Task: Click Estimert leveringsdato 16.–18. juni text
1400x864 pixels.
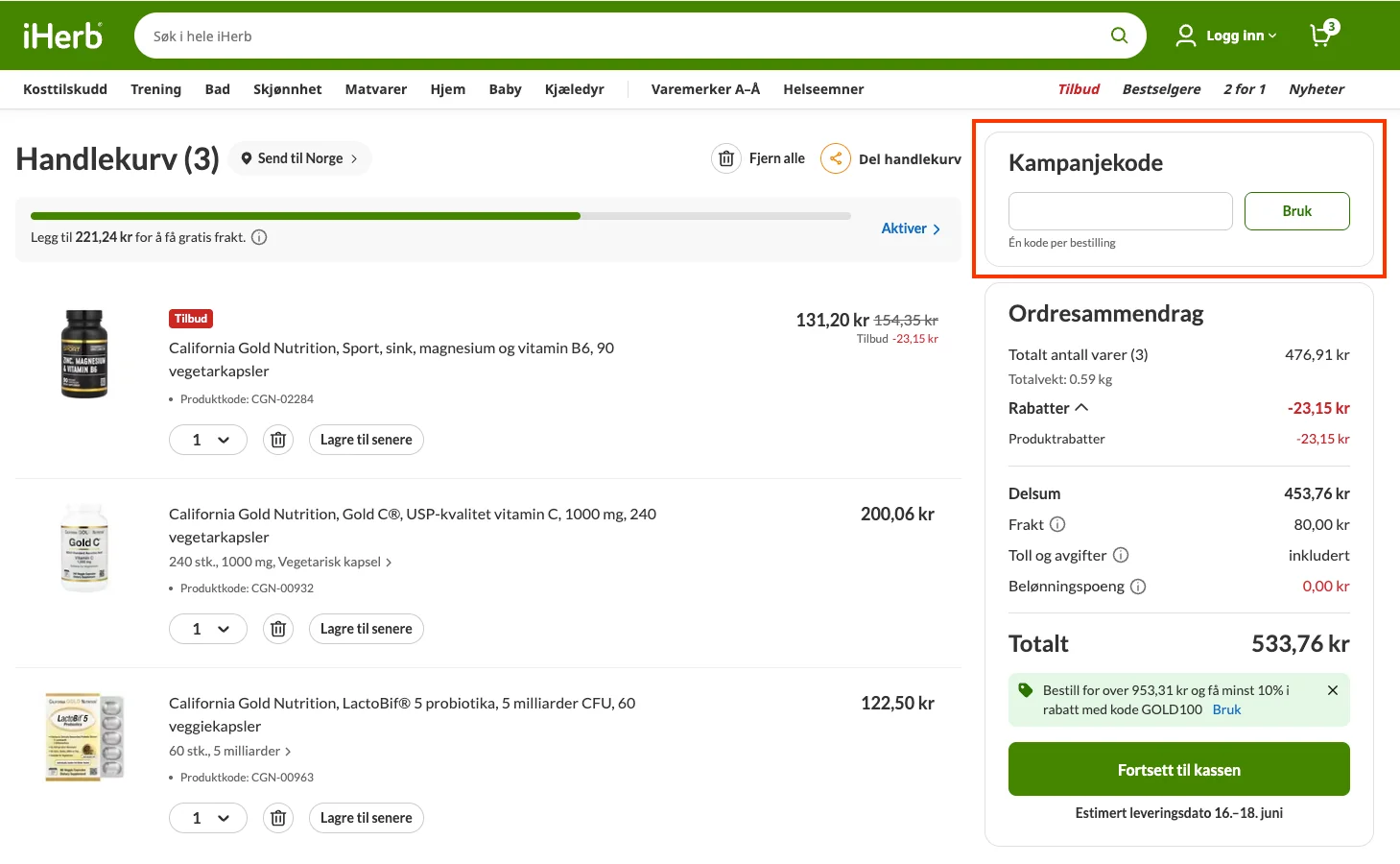Action: [x=1179, y=813]
